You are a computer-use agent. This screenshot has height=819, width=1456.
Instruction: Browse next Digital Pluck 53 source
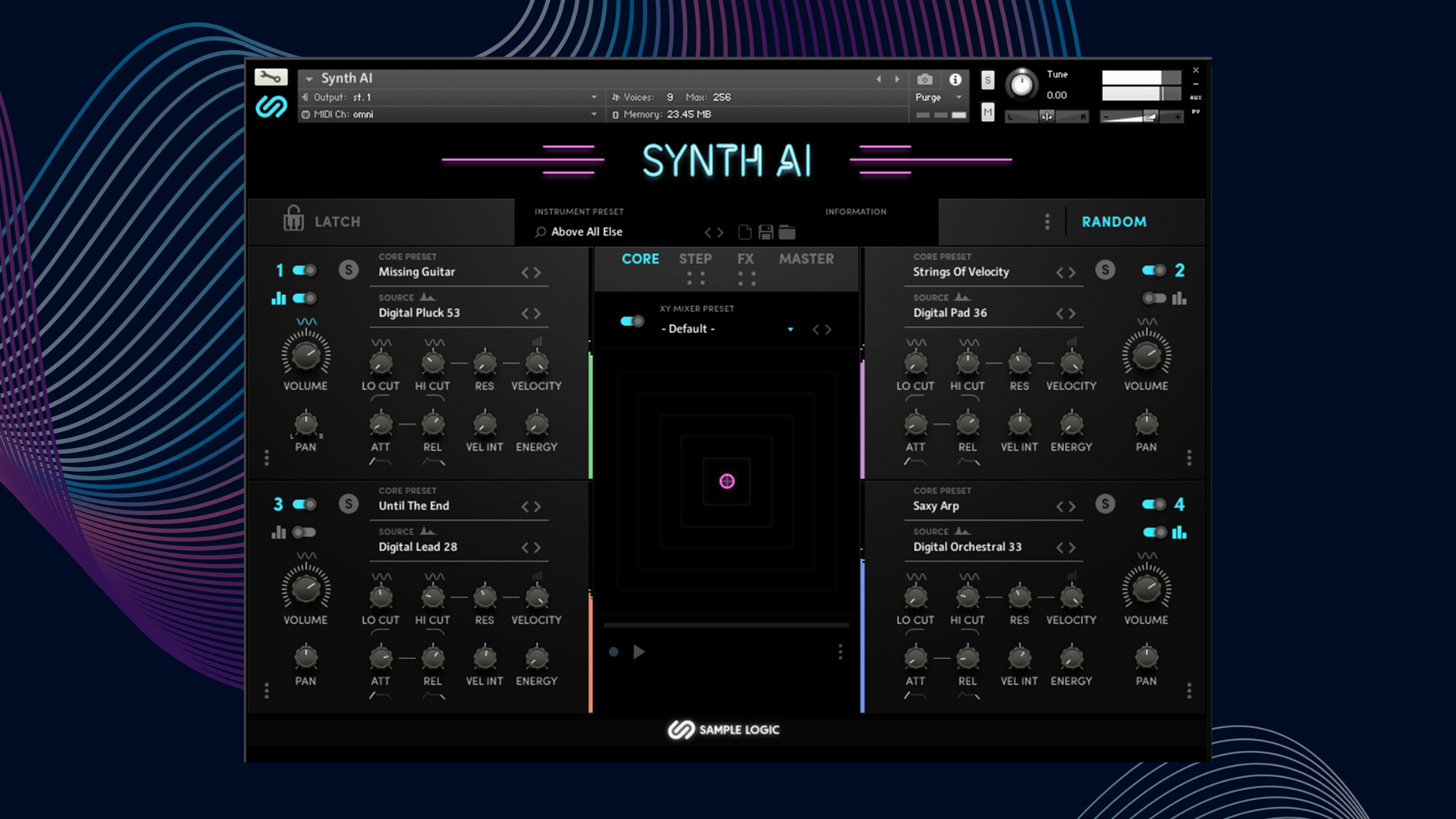click(x=538, y=312)
